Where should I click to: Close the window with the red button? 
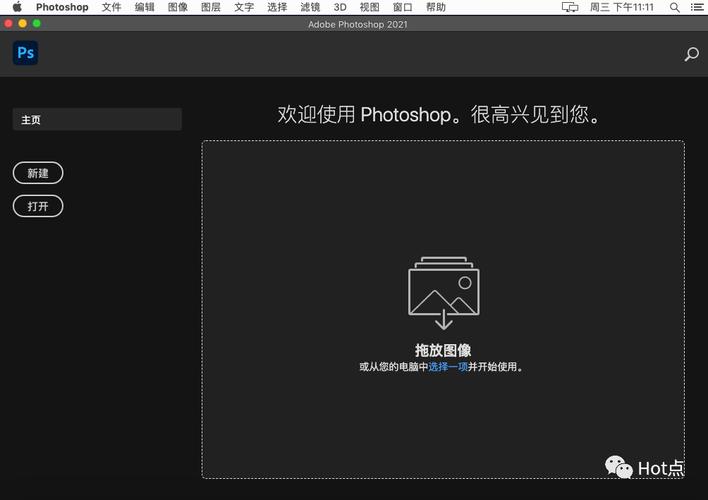9,23
